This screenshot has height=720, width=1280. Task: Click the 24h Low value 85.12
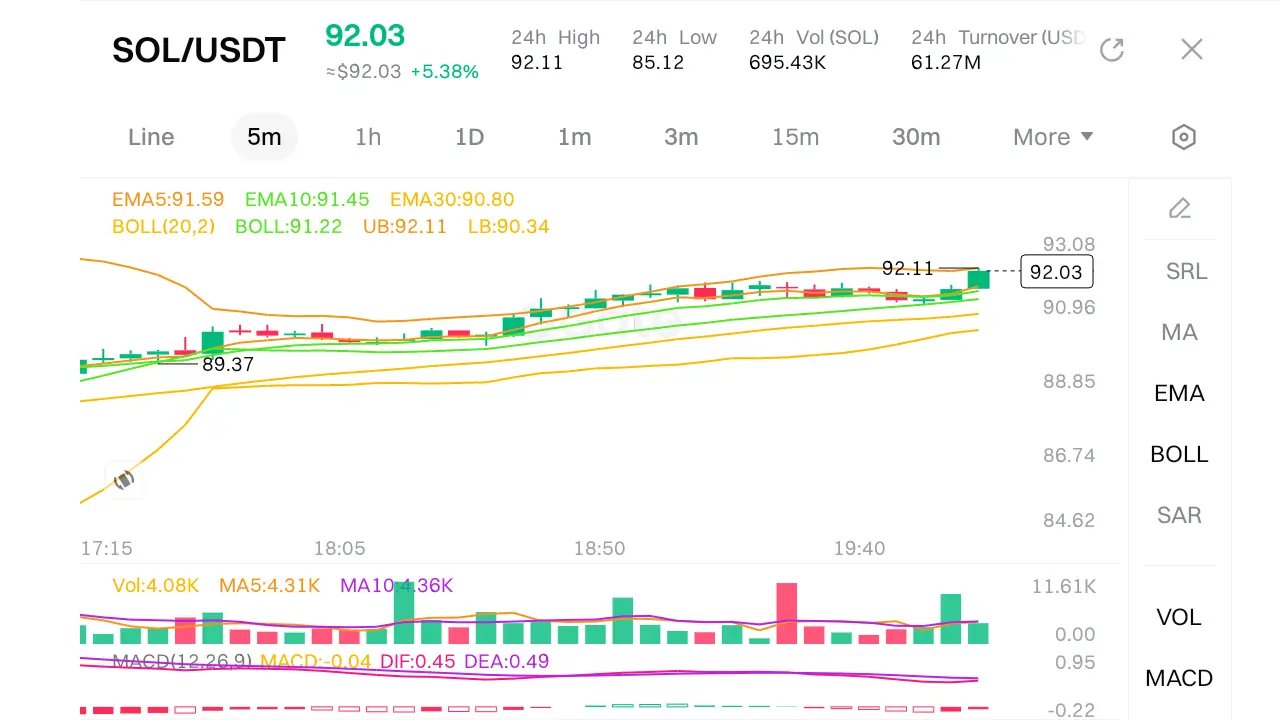click(658, 63)
